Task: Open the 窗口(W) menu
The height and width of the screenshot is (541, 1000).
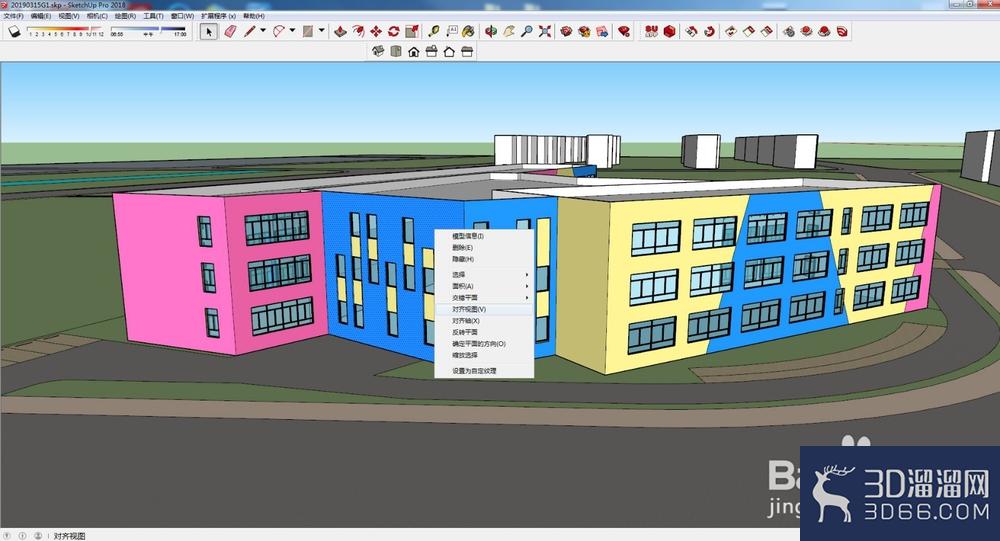Action: pos(182,16)
